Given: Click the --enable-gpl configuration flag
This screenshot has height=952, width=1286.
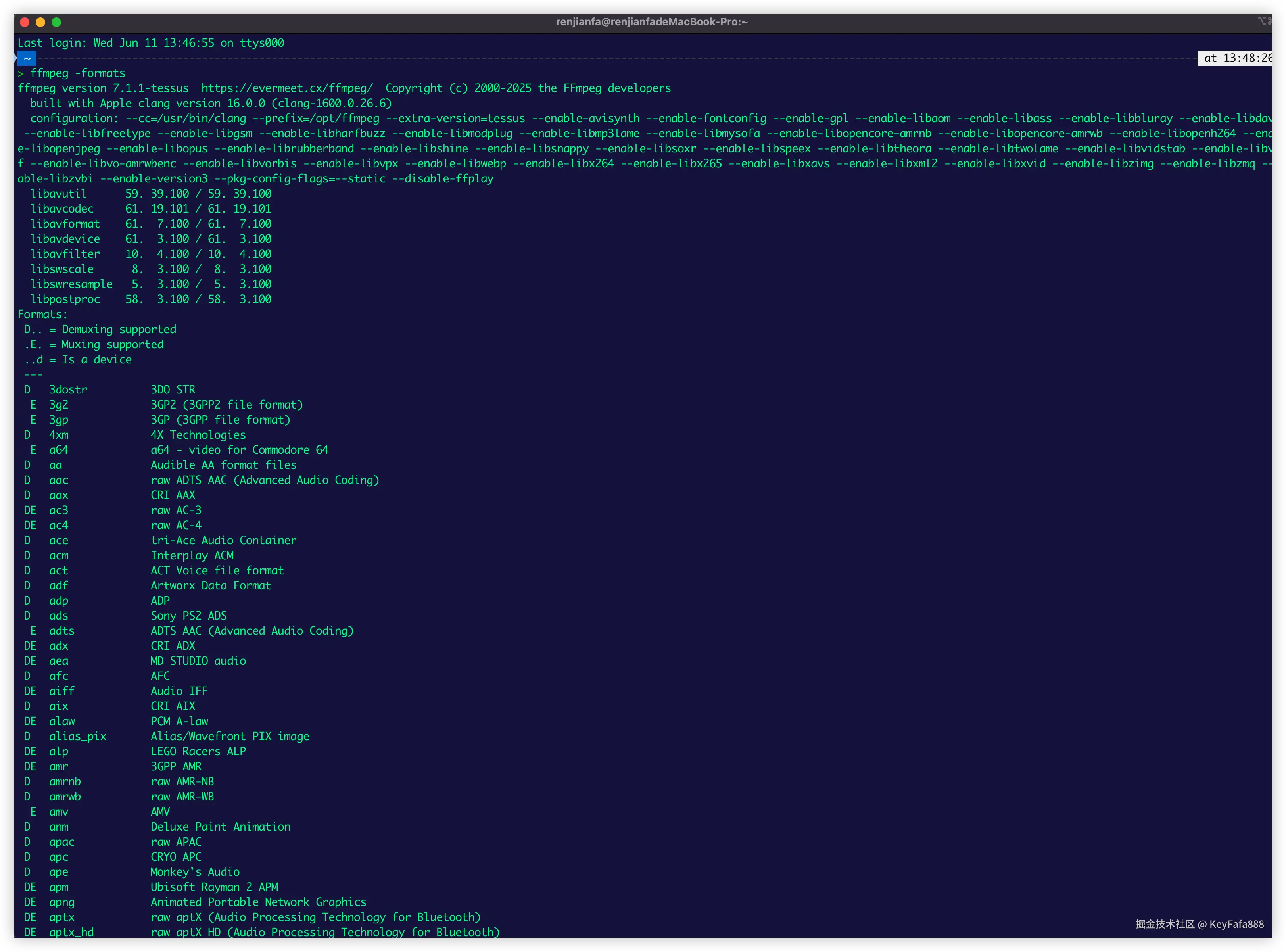Looking at the screenshot, I should coord(812,118).
